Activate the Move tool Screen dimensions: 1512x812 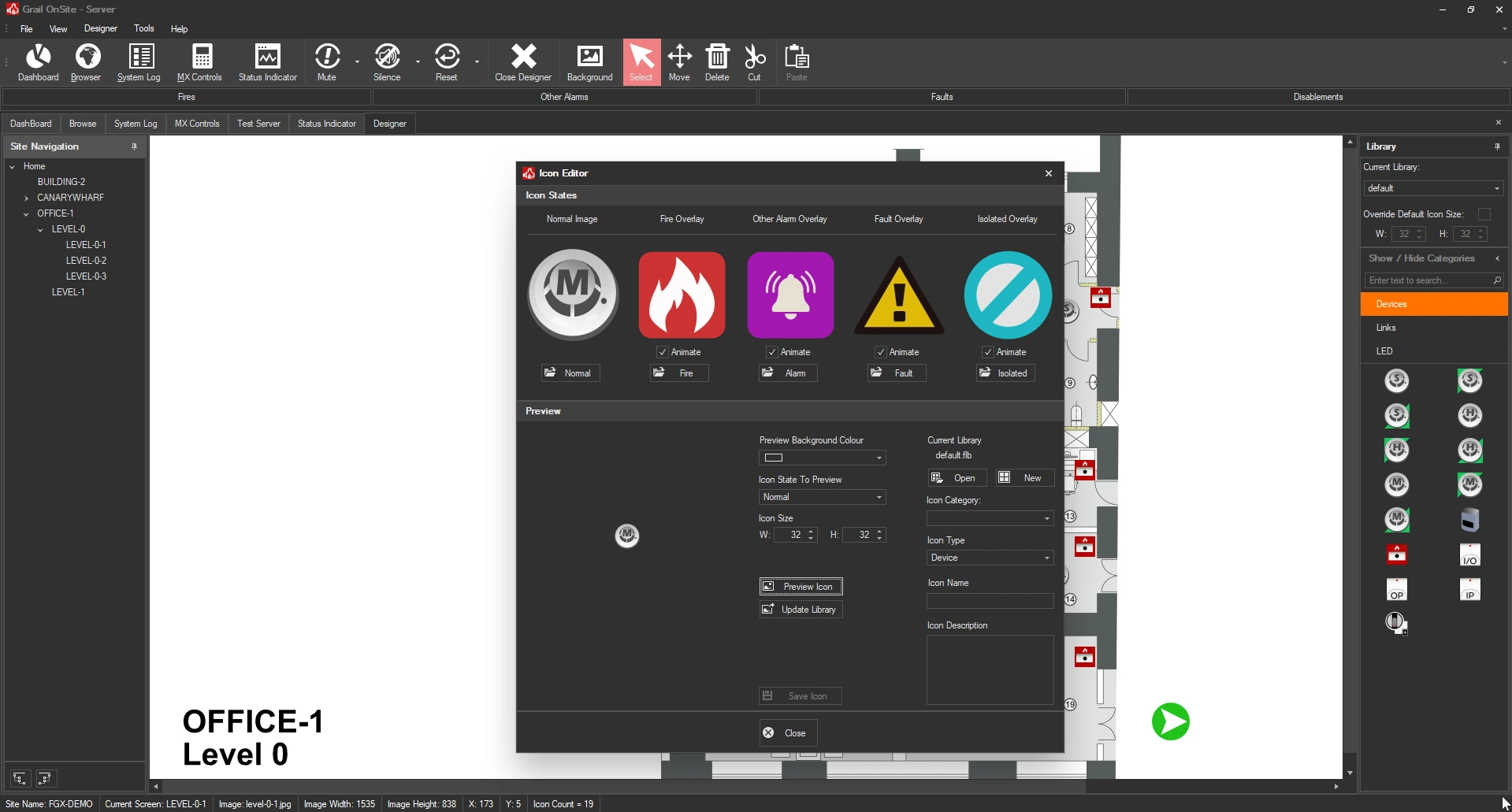pyautogui.click(x=679, y=61)
